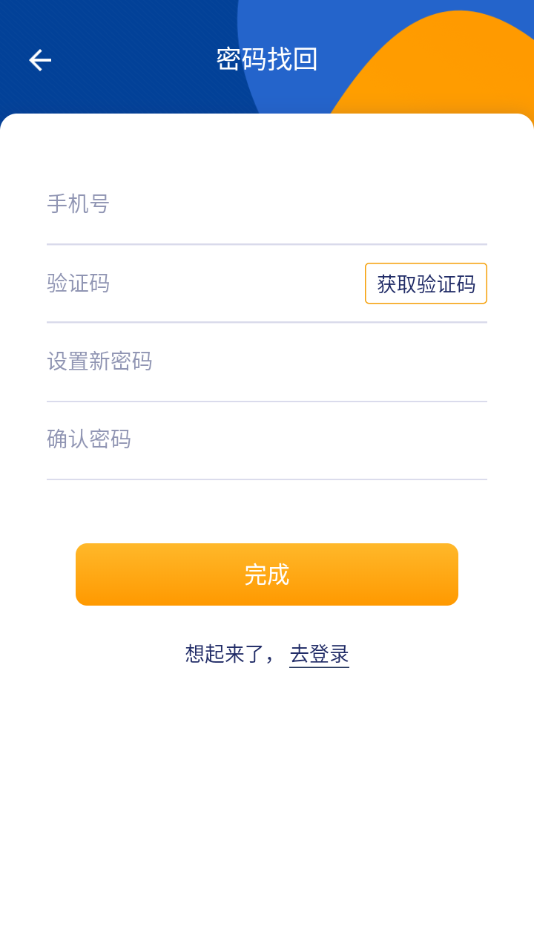
Task: Open the 去登录 login link
Action: click(x=319, y=654)
